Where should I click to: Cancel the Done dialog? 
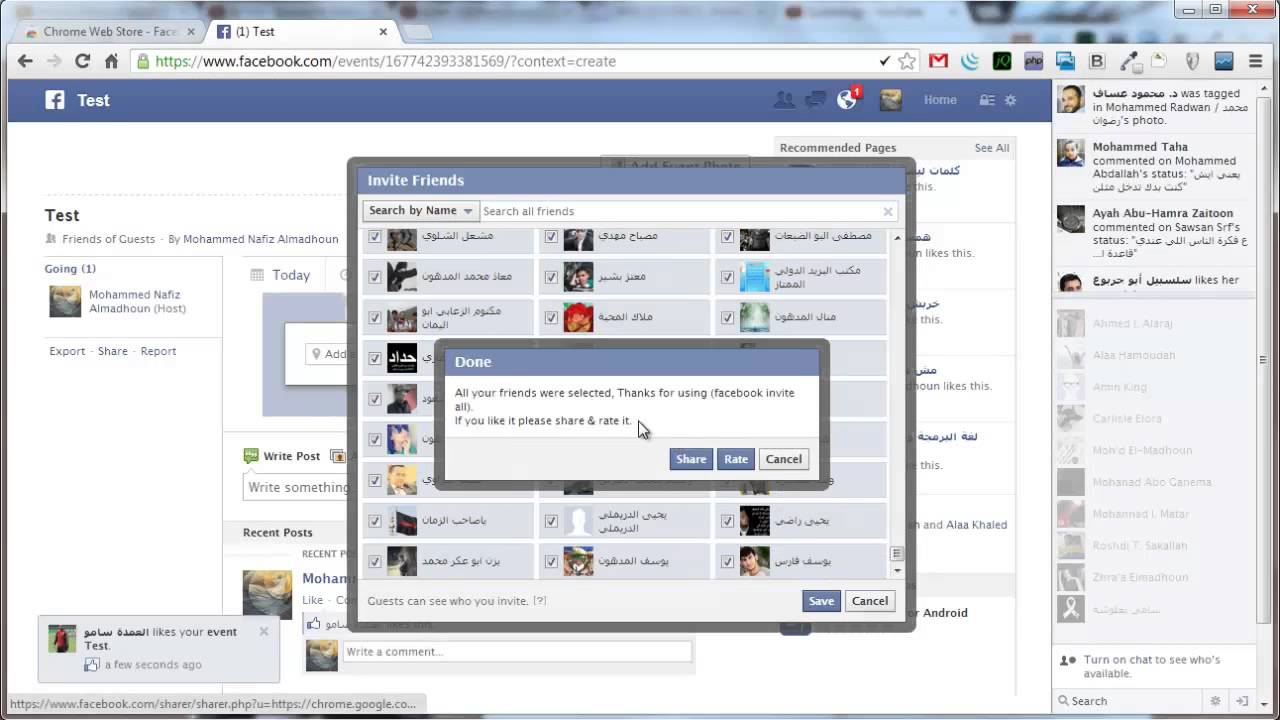pyautogui.click(x=783, y=459)
